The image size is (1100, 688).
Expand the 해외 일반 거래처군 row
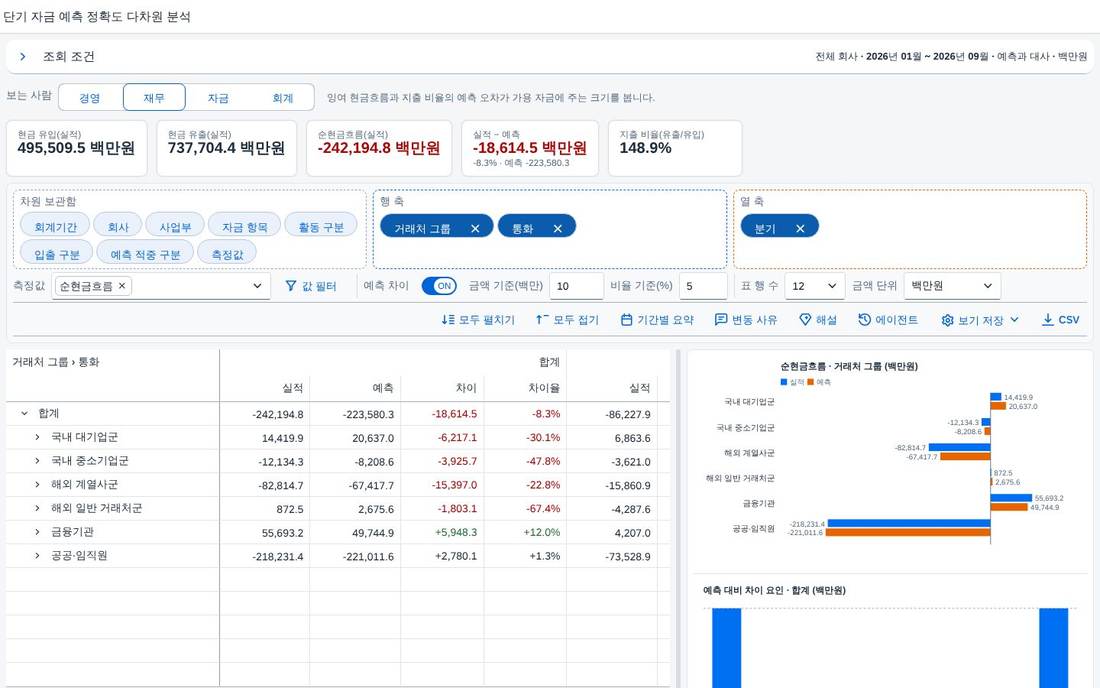pos(37,508)
